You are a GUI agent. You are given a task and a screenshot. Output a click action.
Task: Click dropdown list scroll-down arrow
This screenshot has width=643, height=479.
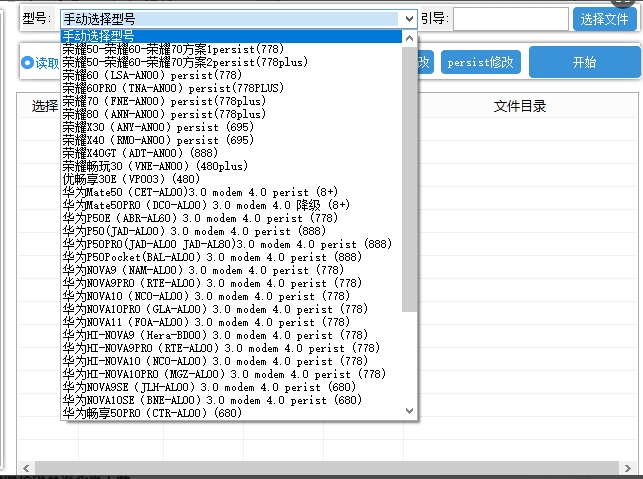click(409, 411)
